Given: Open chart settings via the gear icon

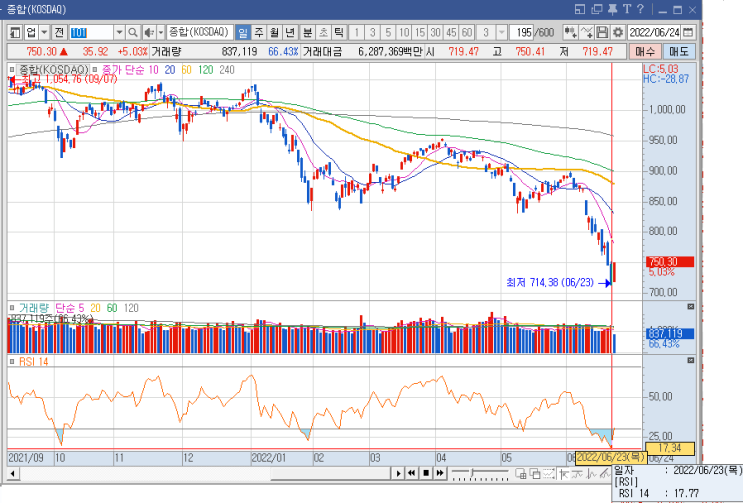Looking at the screenshot, I should click(617, 32).
